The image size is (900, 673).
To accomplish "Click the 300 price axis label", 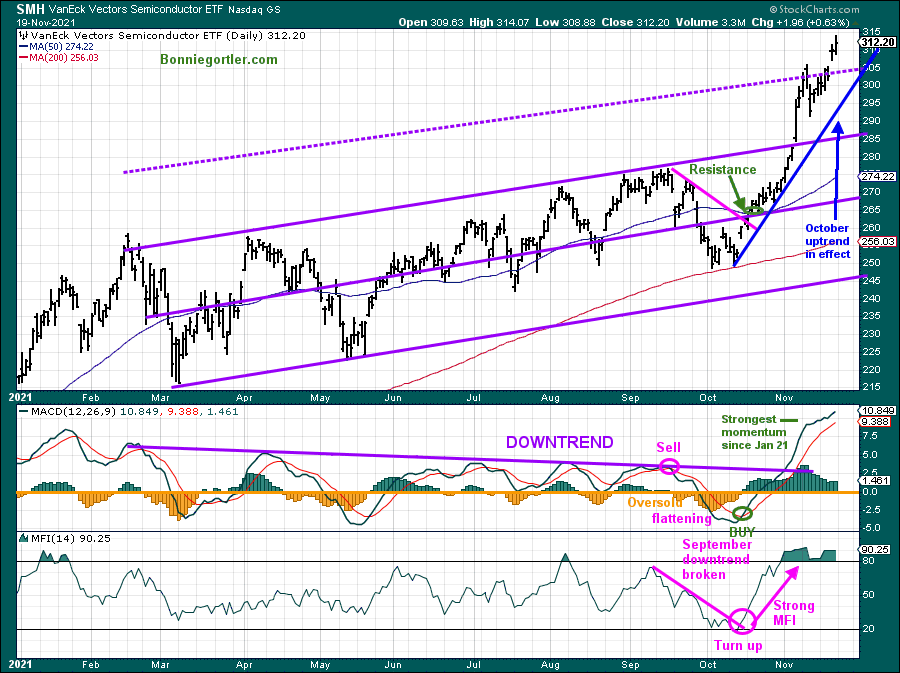I will pyautogui.click(x=871, y=84).
